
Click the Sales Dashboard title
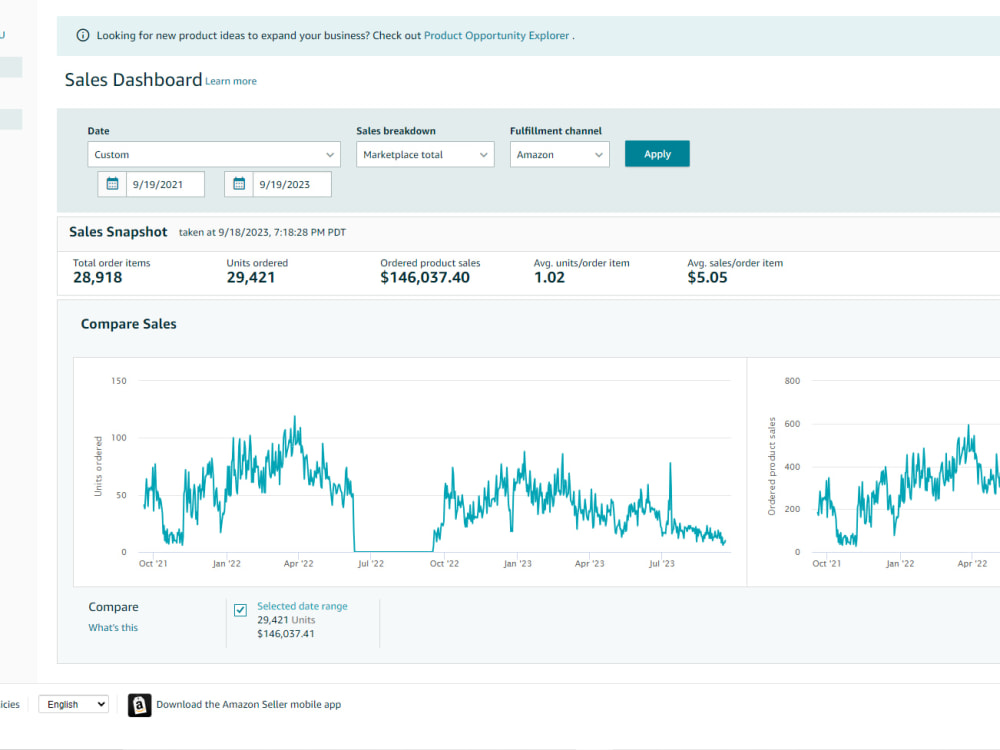(133, 80)
